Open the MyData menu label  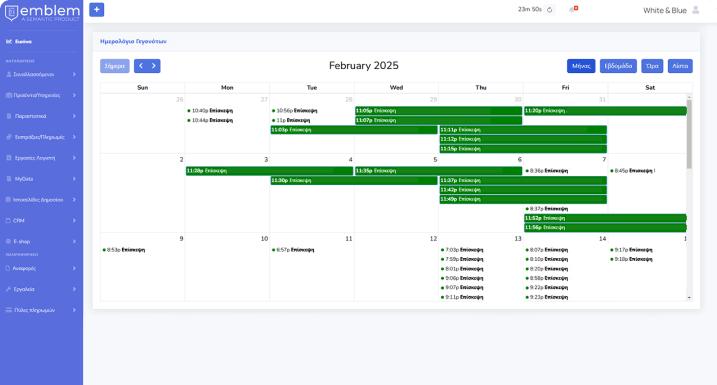[24, 179]
